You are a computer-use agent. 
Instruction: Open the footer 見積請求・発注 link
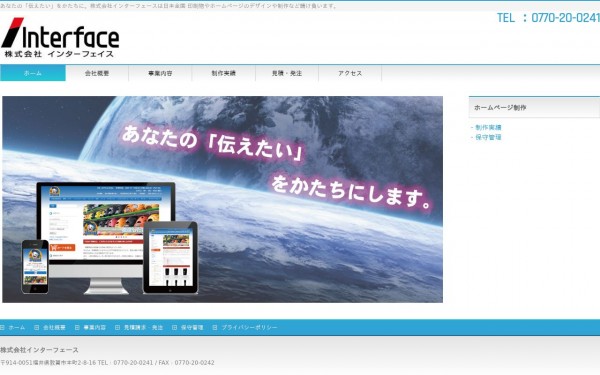[143, 328]
